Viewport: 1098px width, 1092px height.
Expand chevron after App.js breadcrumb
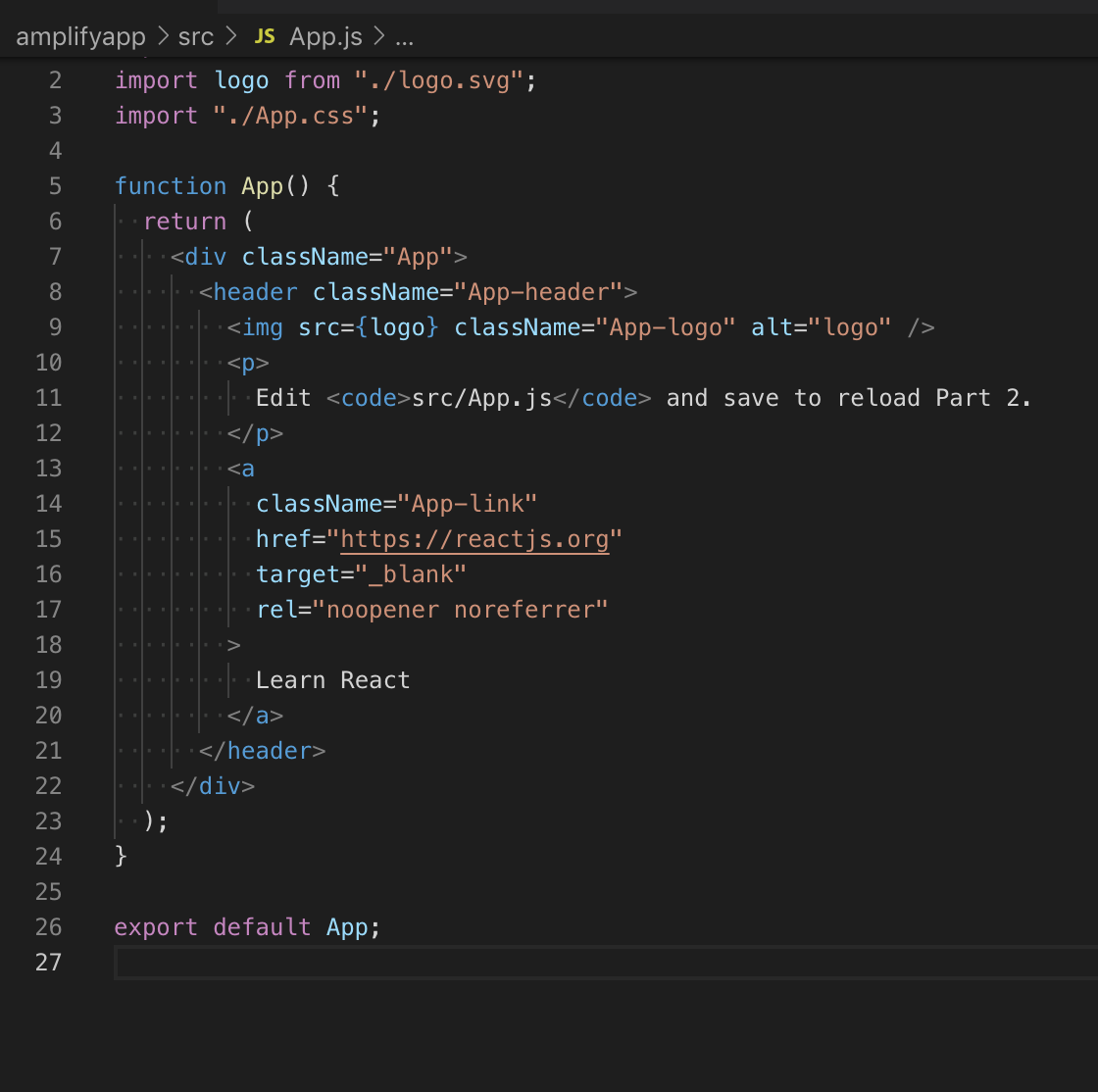click(378, 36)
